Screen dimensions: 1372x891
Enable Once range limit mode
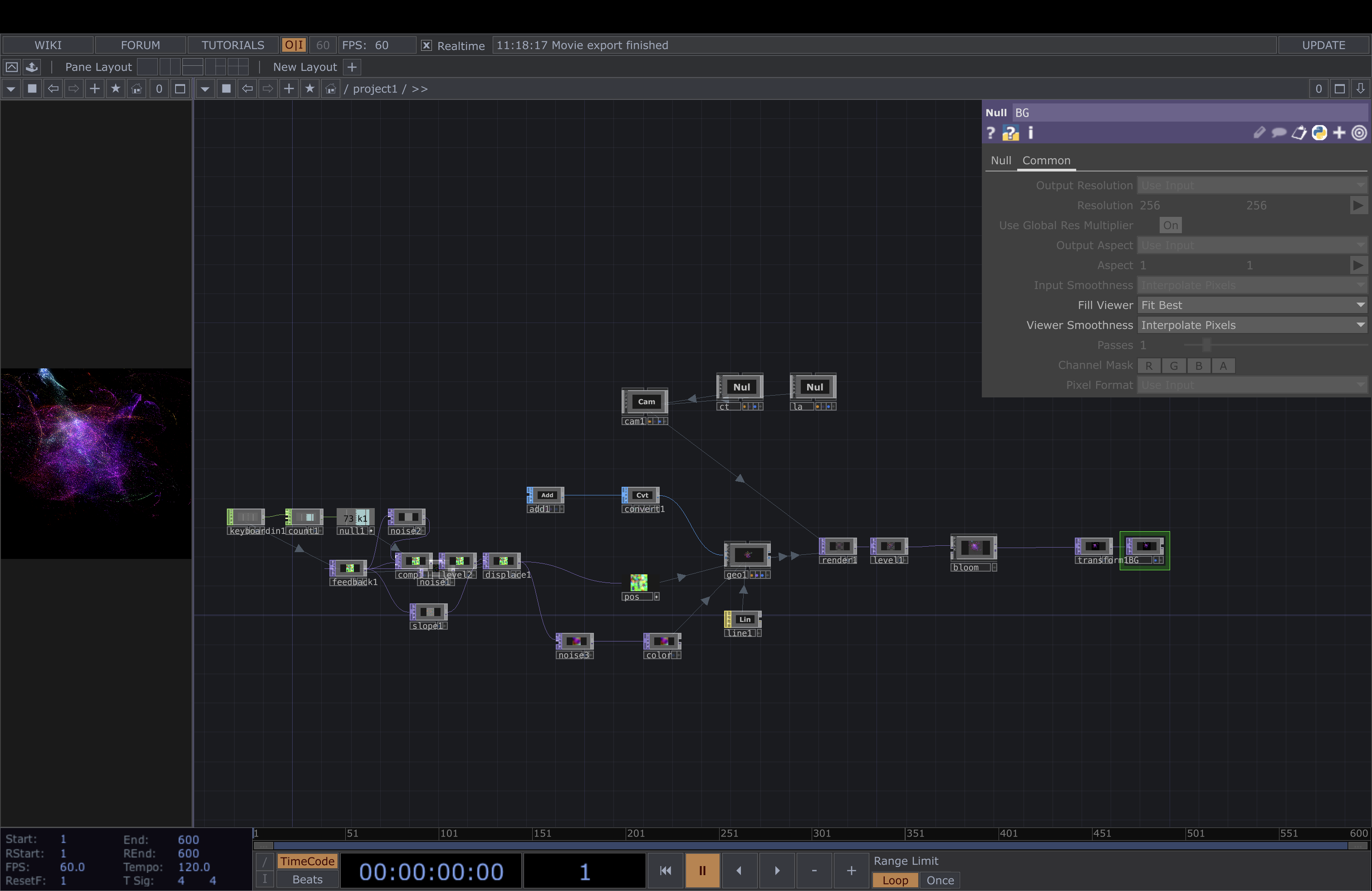(940, 880)
